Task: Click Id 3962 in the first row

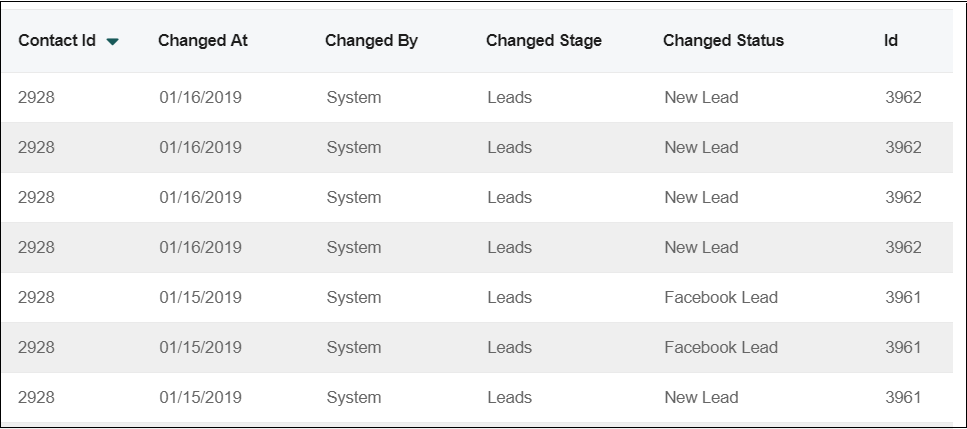Action: point(903,97)
